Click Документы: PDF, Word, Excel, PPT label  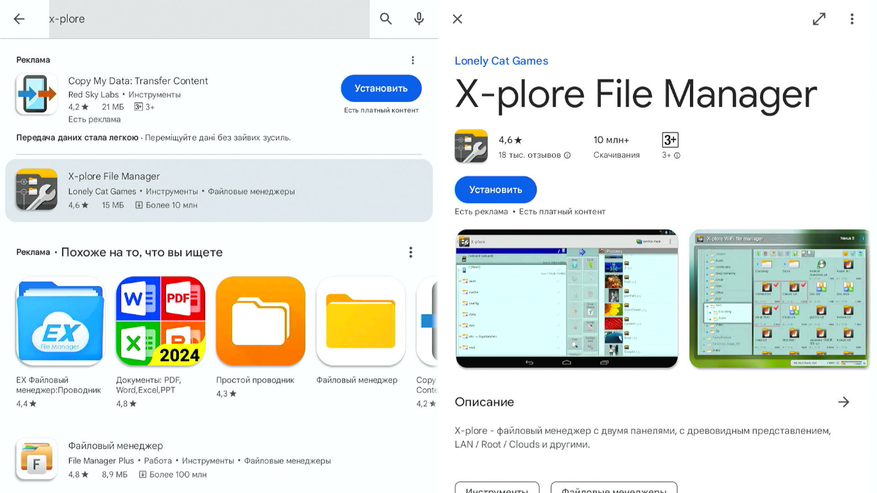(149, 385)
